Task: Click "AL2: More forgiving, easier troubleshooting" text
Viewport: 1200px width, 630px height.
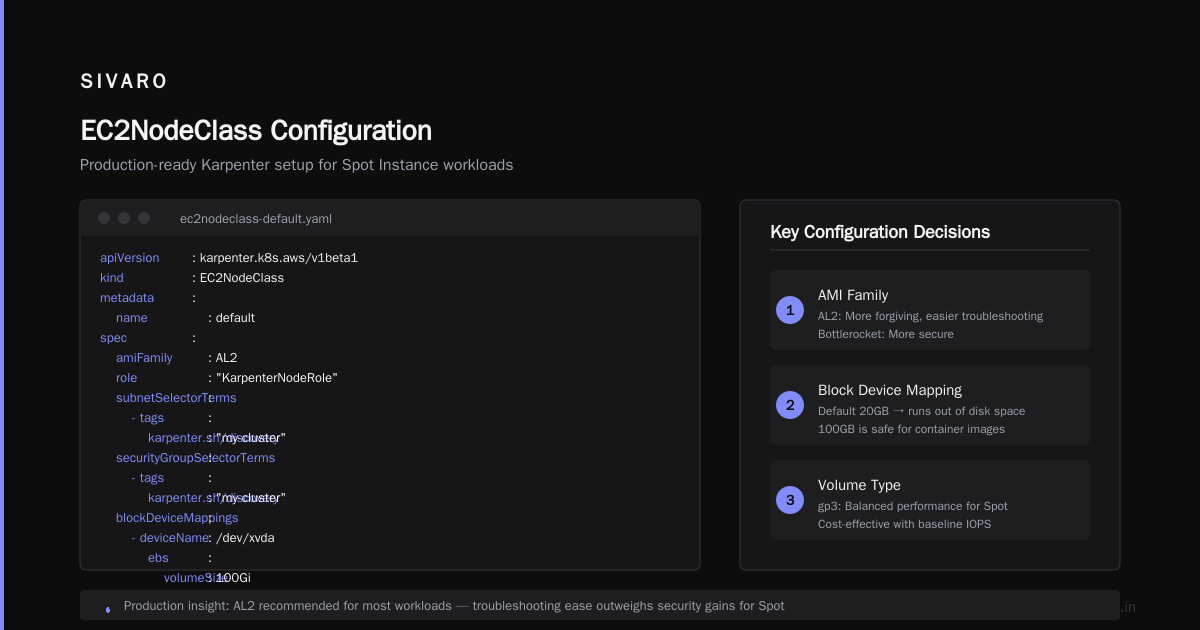Action: point(930,316)
